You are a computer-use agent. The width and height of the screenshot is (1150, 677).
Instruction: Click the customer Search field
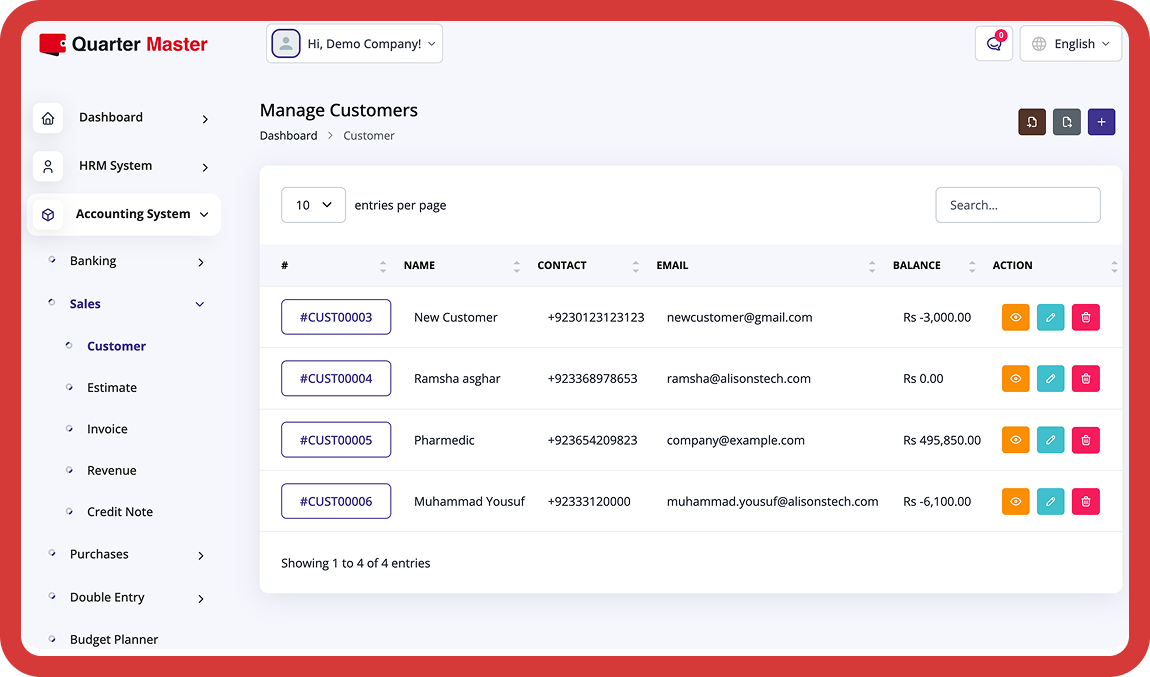[1017, 205]
